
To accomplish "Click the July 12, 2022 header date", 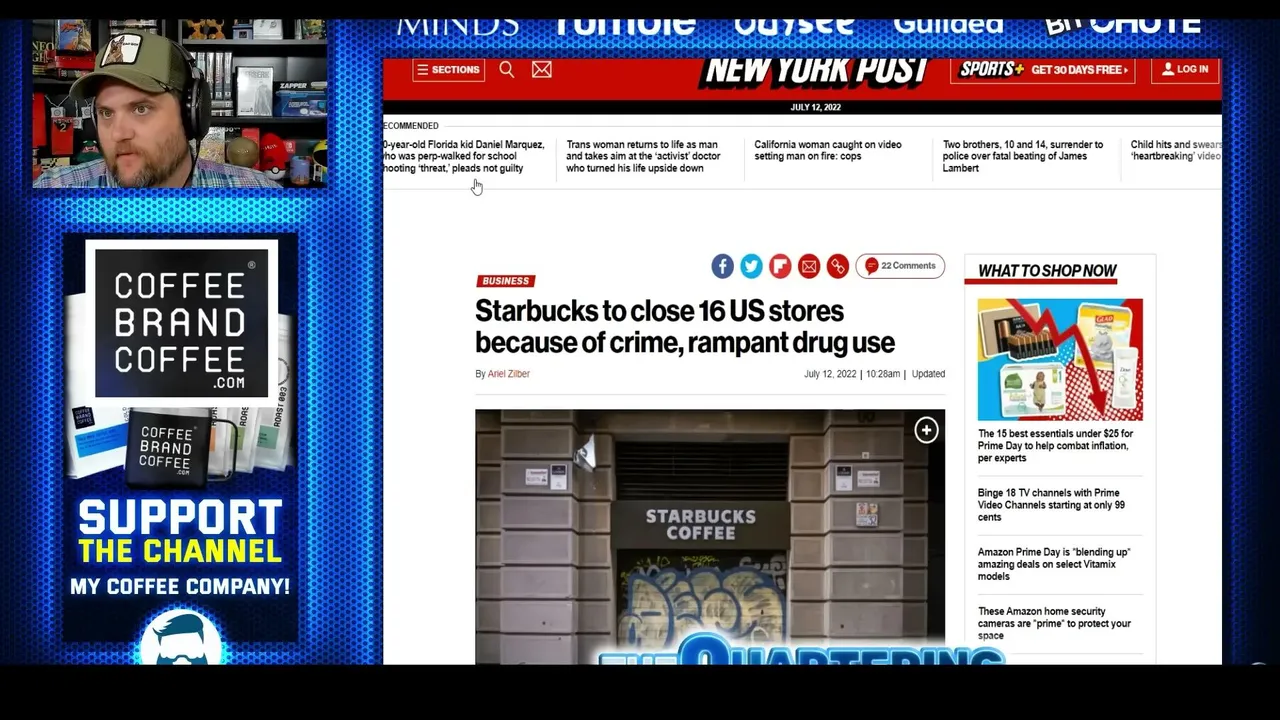I will click(x=815, y=107).
